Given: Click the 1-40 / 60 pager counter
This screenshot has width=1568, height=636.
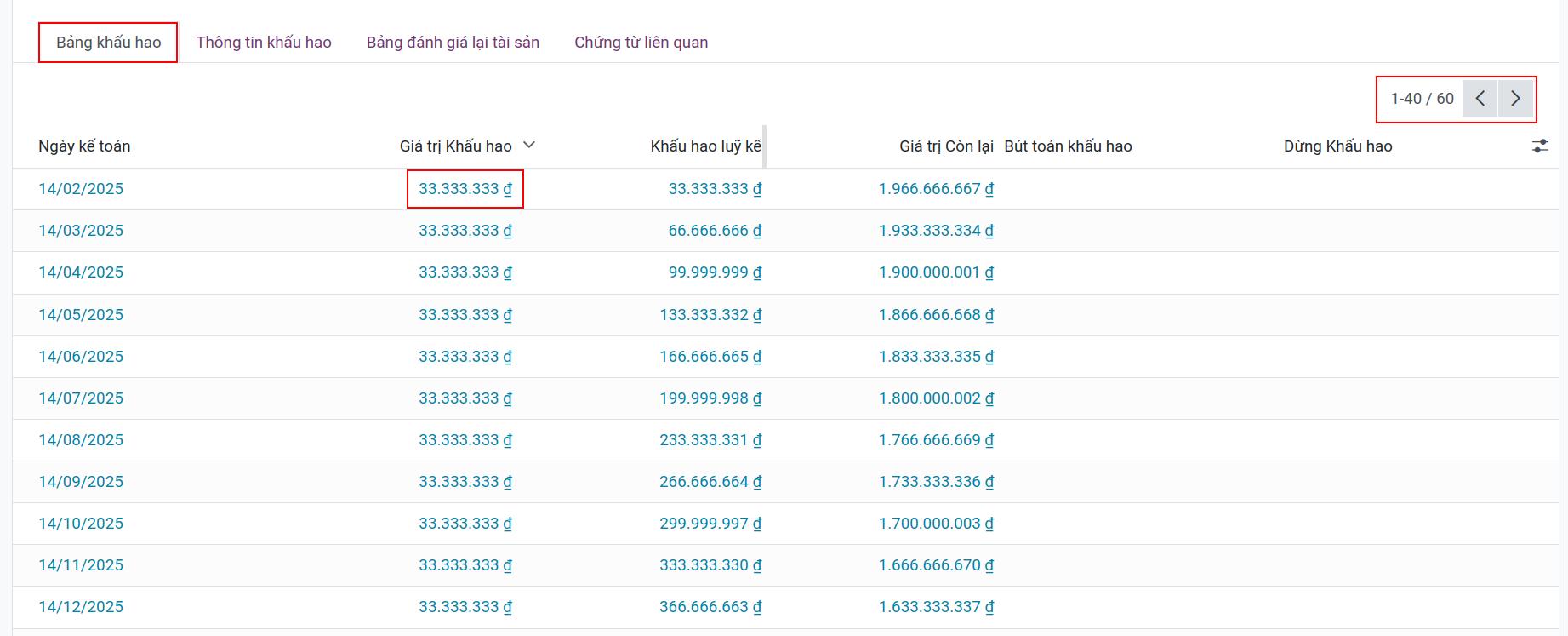Looking at the screenshot, I should tap(1422, 99).
